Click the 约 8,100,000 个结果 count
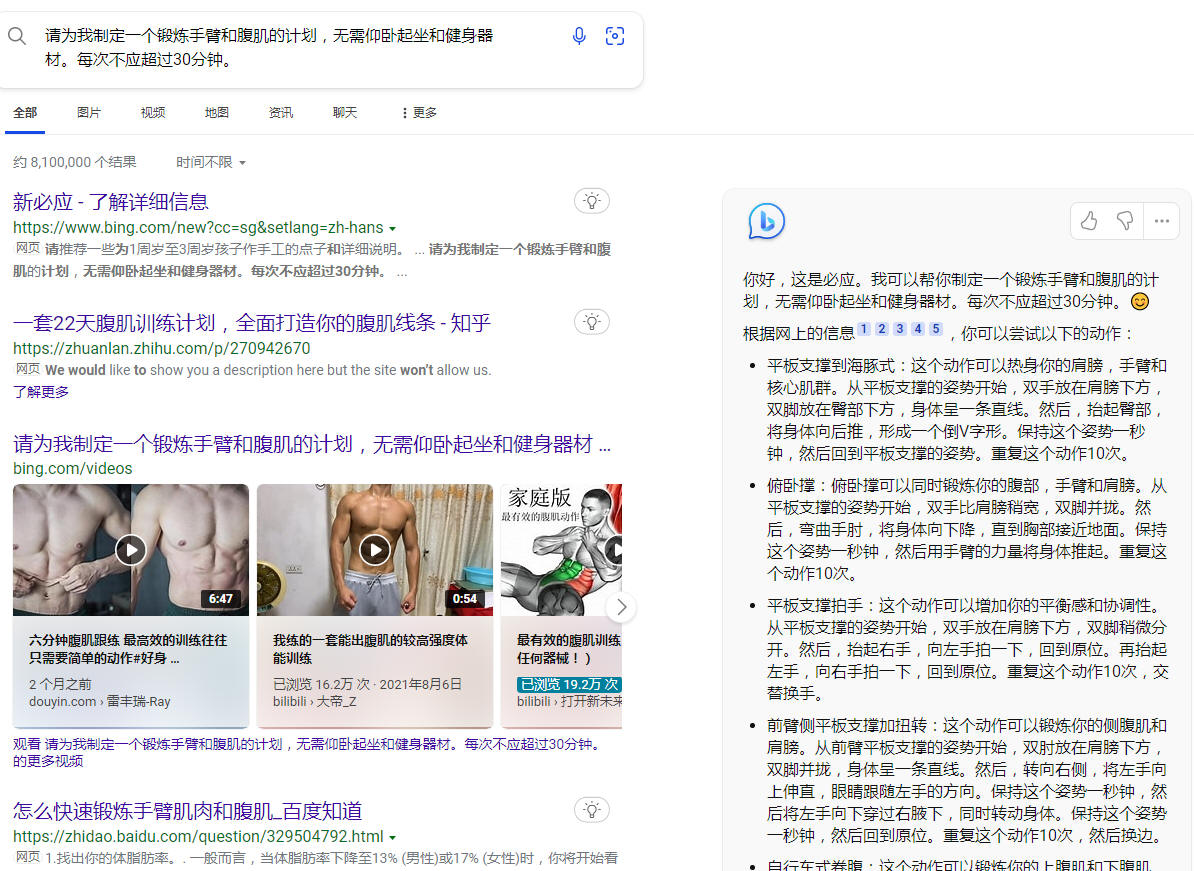1194x871 pixels. coord(75,162)
